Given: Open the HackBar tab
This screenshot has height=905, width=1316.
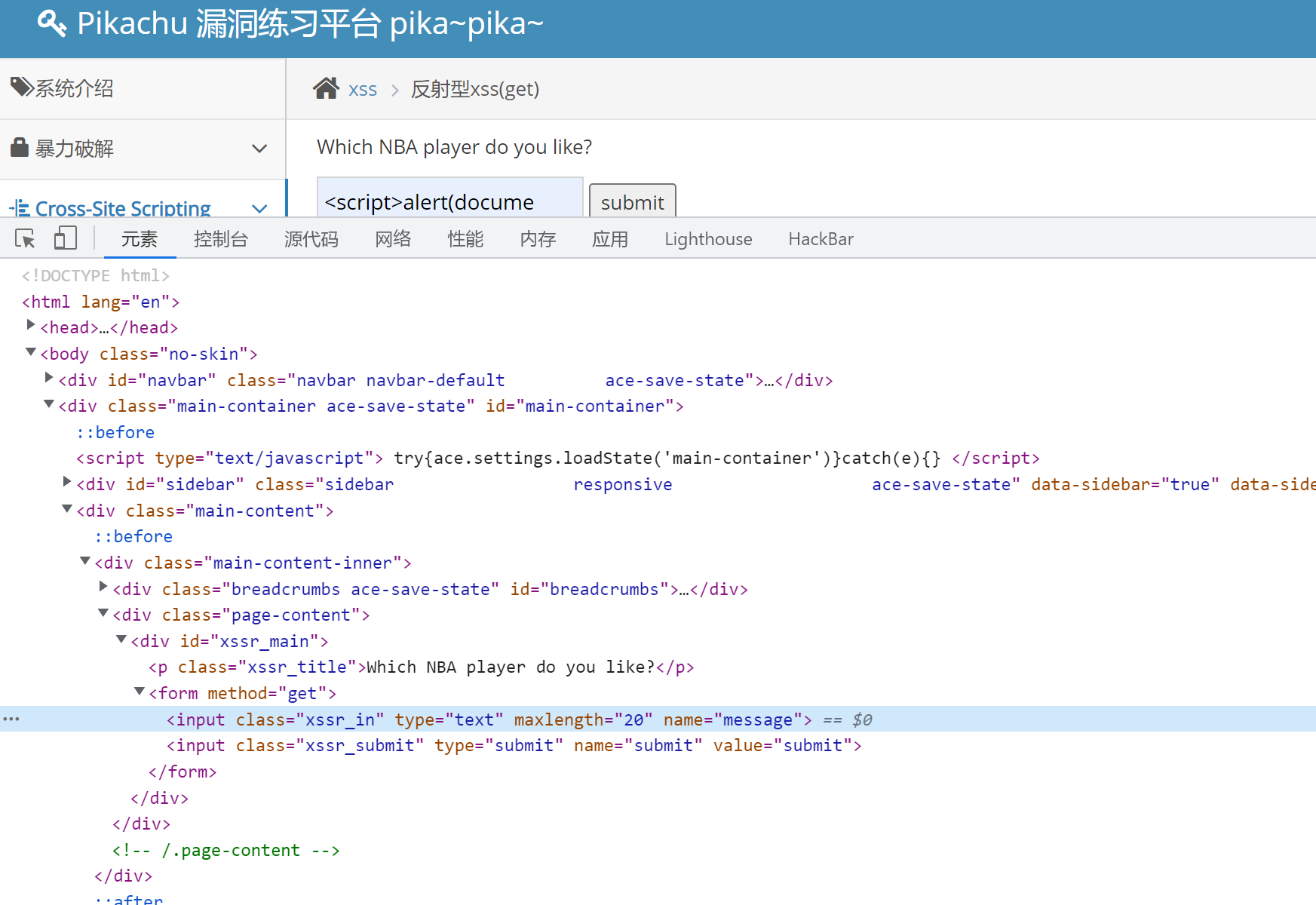Looking at the screenshot, I should pos(821,239).
